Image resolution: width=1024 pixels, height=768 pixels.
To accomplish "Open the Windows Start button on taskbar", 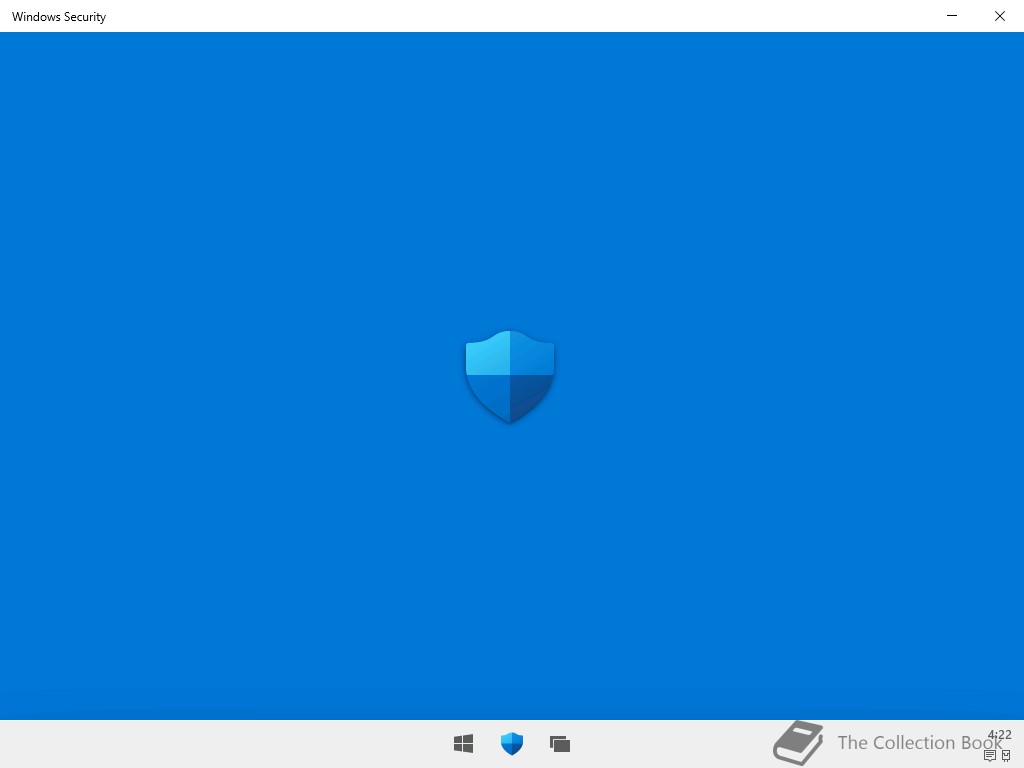I will point(463,743).
